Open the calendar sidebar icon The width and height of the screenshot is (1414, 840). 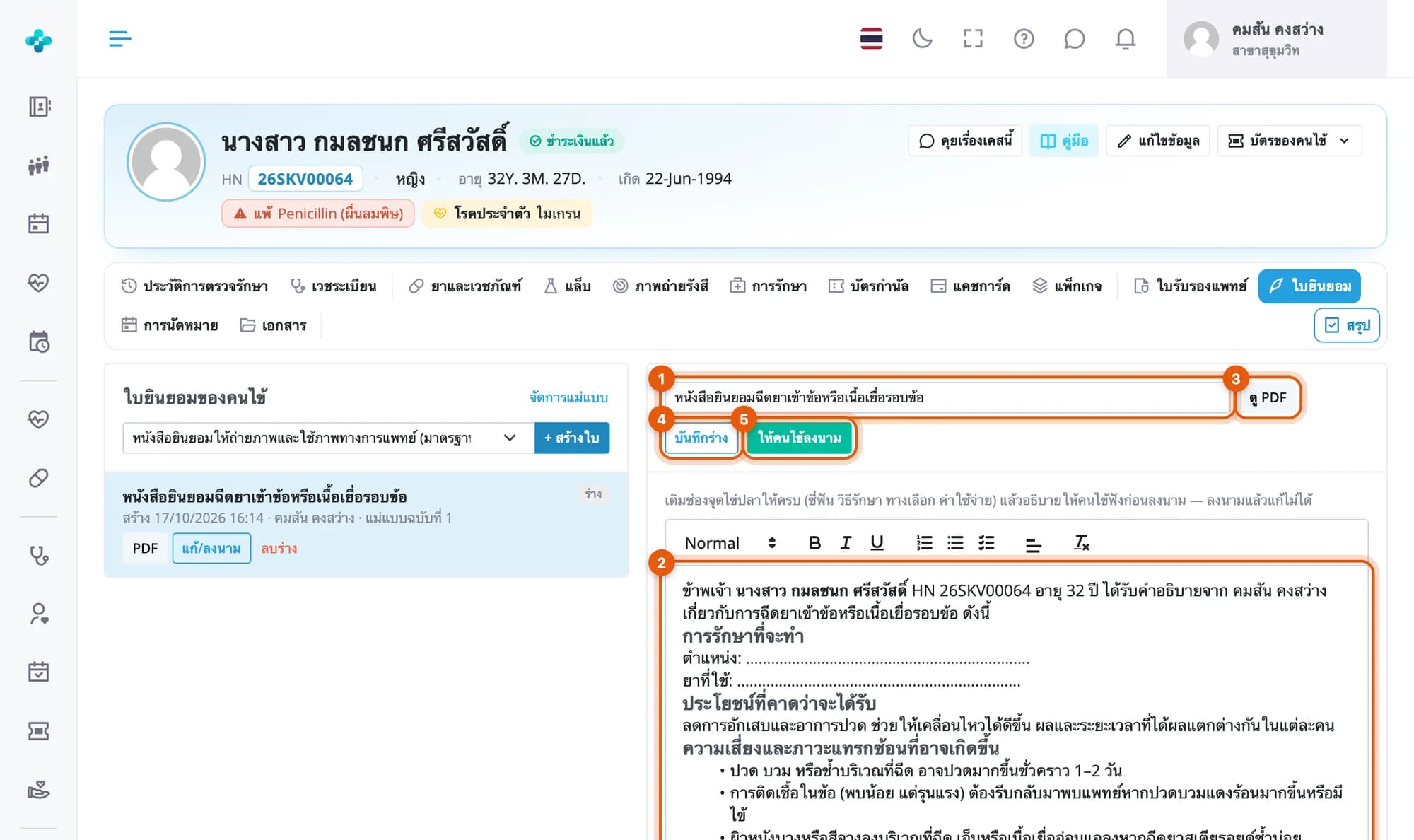click(39, 224)
